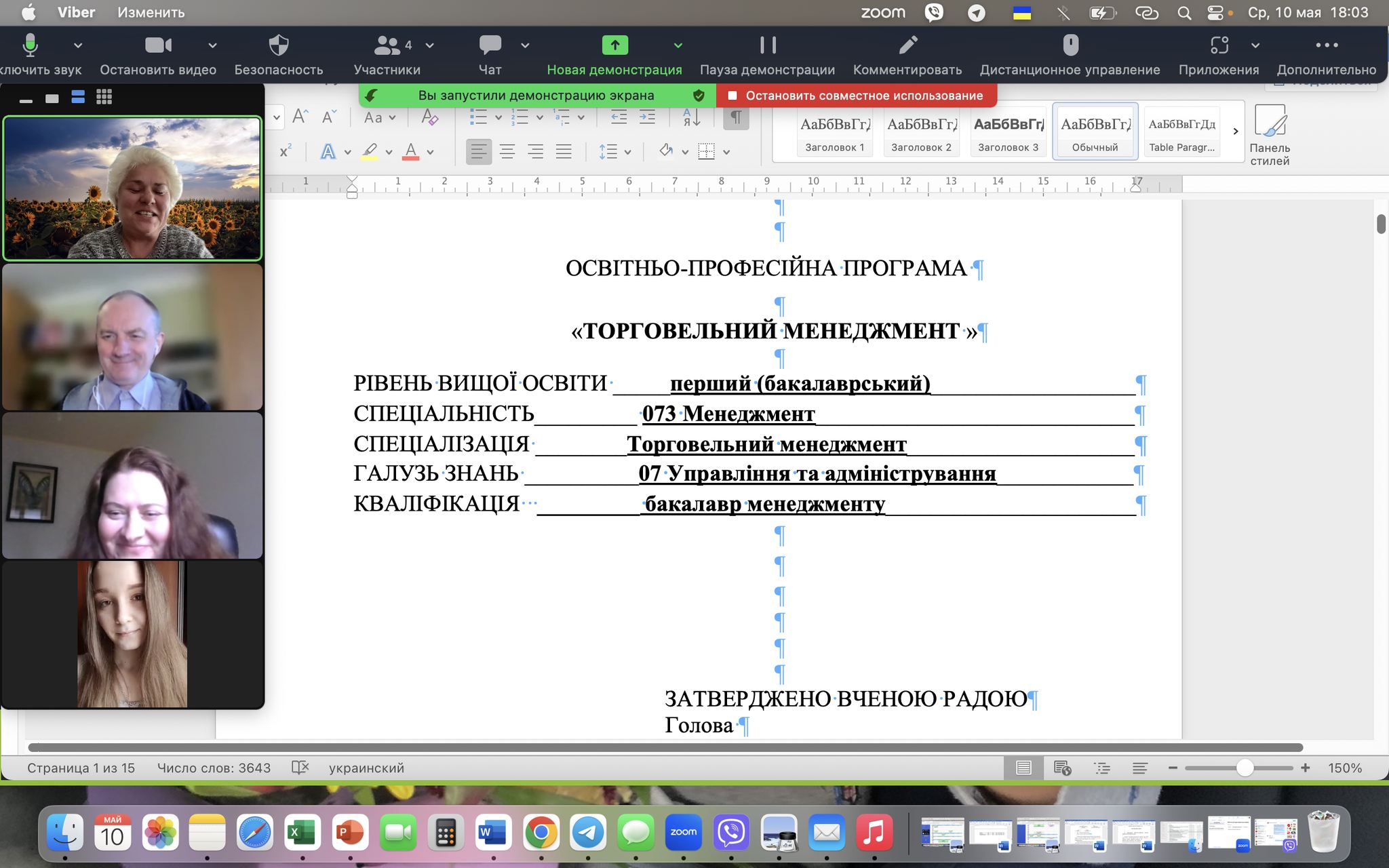Open Telegram from the Dock
The width and height of the screenshot is (1389, 868).
point(587,832)
